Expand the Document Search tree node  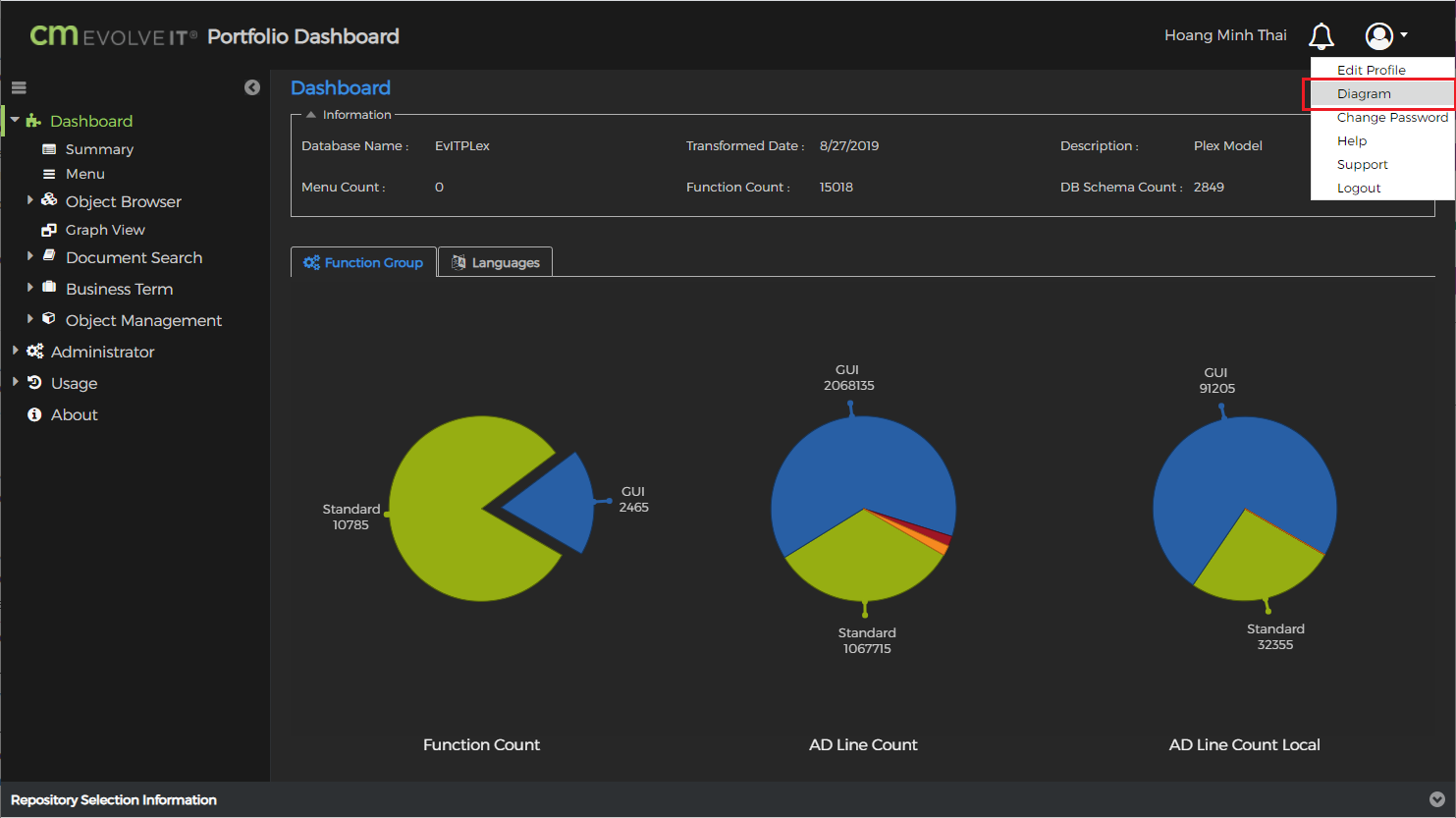(29, 256)
